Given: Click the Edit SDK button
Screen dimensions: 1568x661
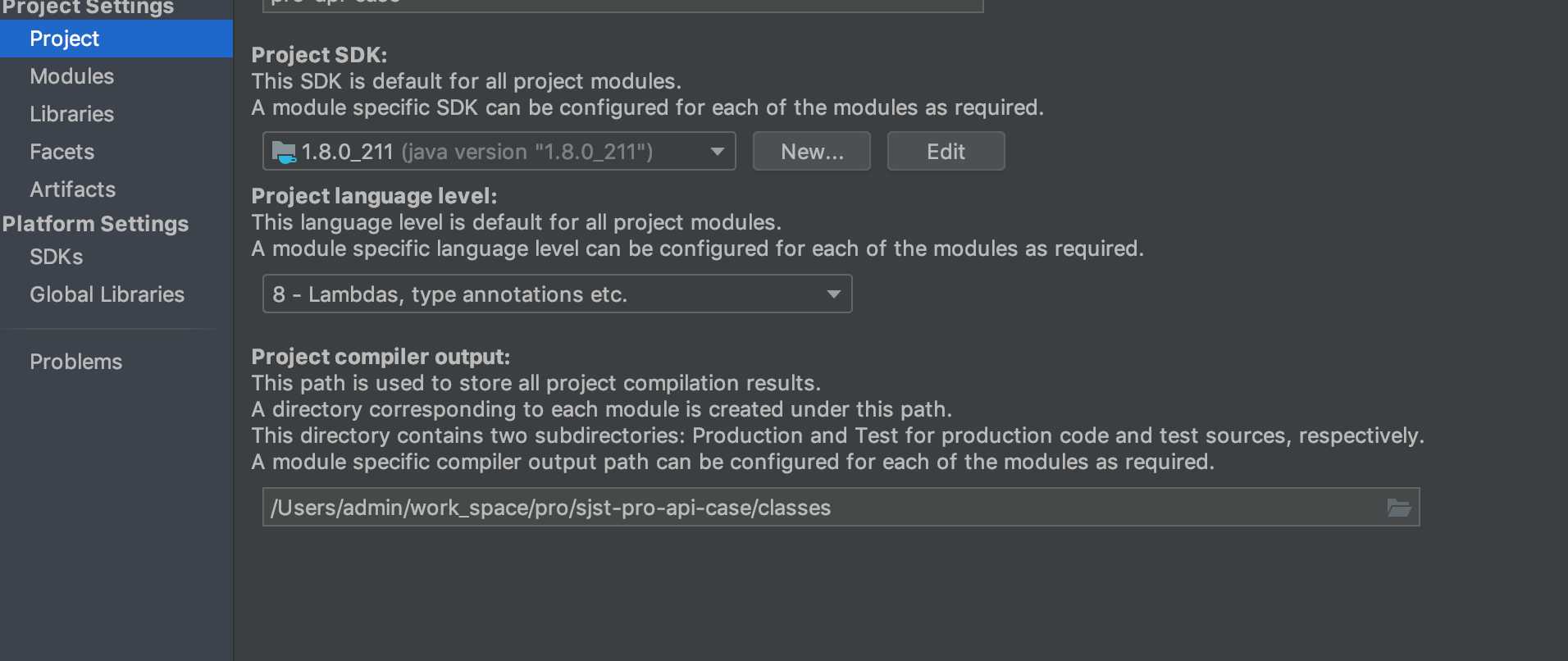Looking at the screenshot, I should pos(946,152).
